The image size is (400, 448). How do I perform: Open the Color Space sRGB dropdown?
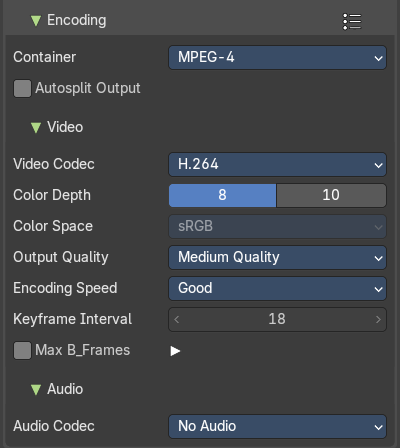(x=277, y=226)
